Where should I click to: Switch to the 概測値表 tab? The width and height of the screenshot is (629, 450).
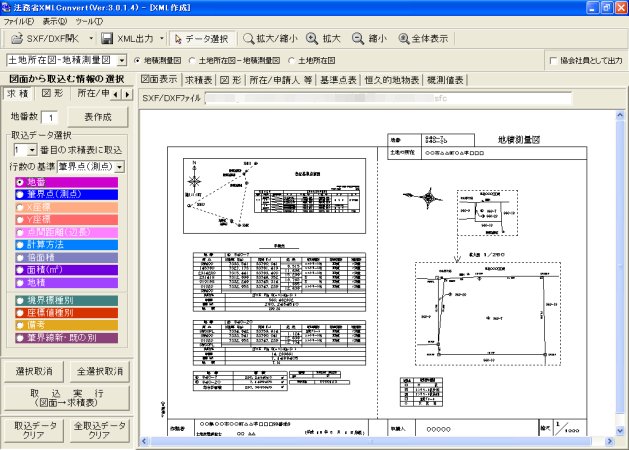[445, 80]
